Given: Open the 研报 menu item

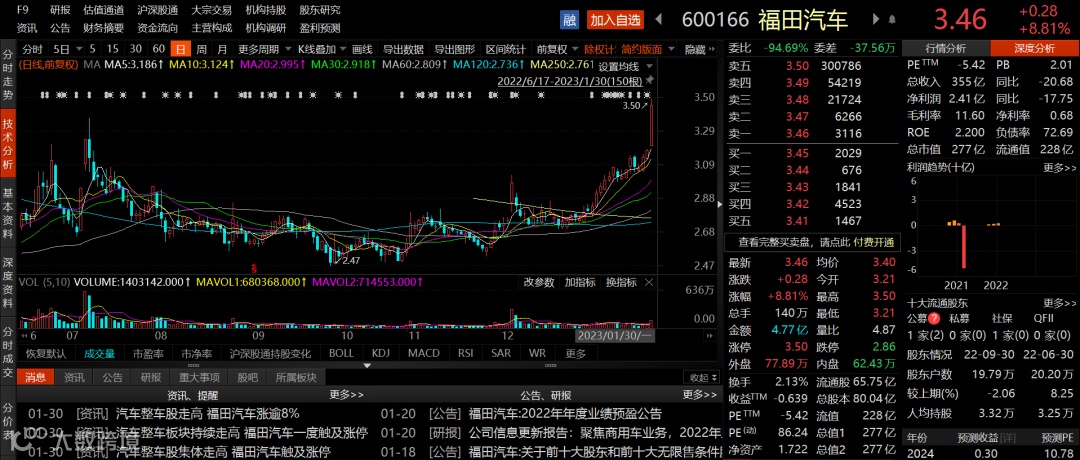Looking at the screenshot, I should click(60, 10).
